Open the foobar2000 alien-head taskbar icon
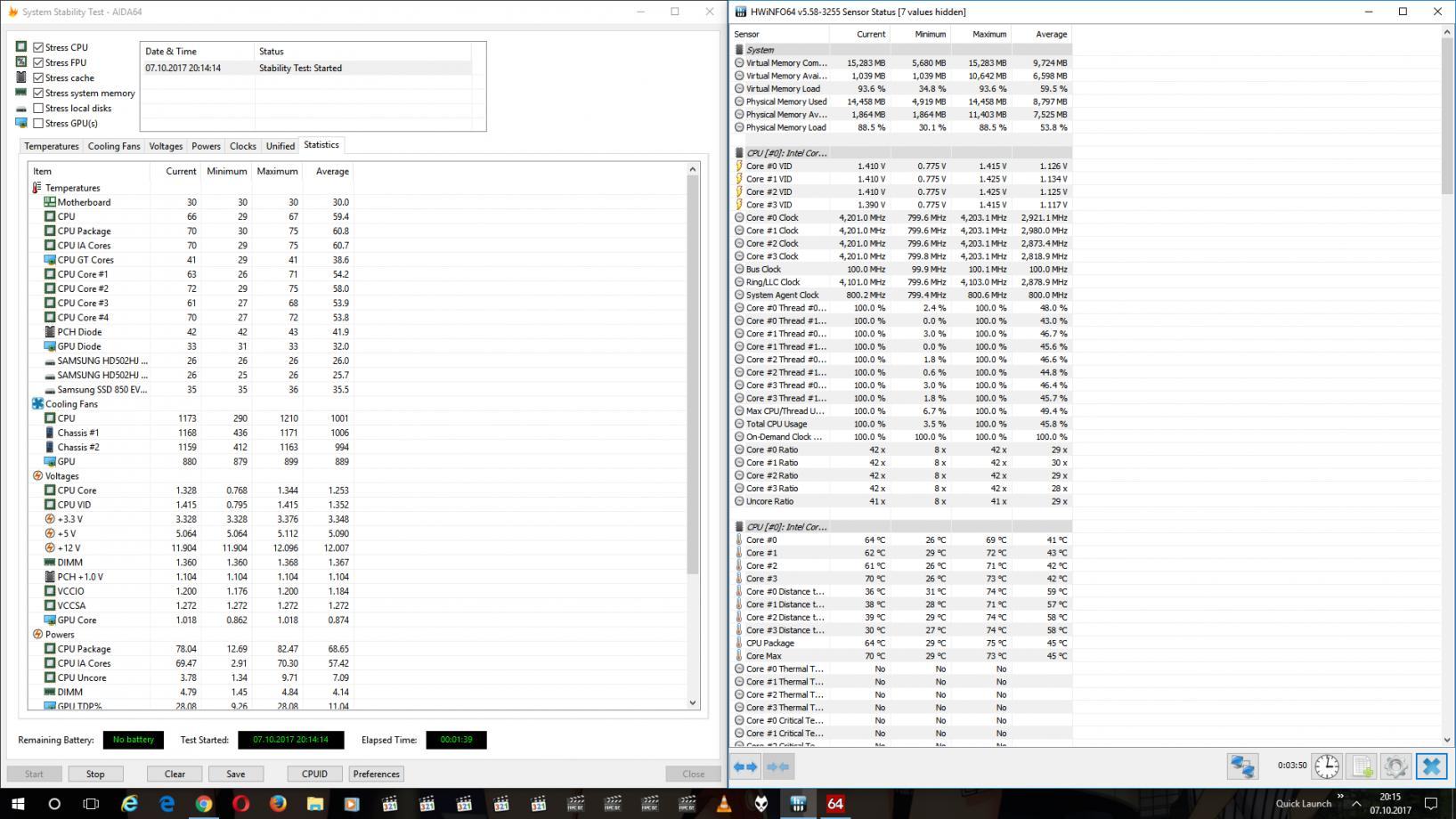This screenshot has height=819, width=1456. (x=761, y=804)
